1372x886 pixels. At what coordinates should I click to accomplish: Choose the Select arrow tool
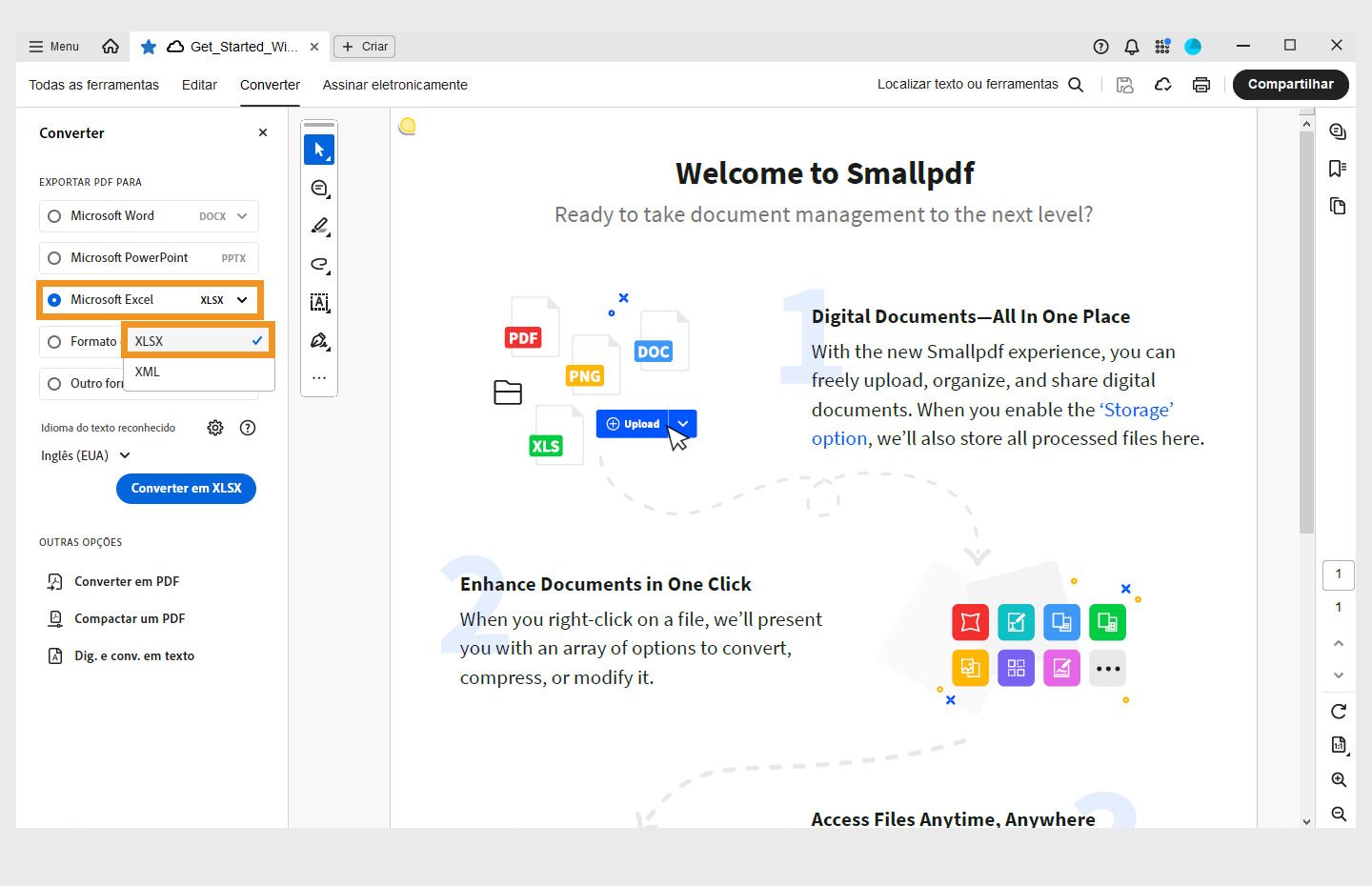tap(319, 150)
